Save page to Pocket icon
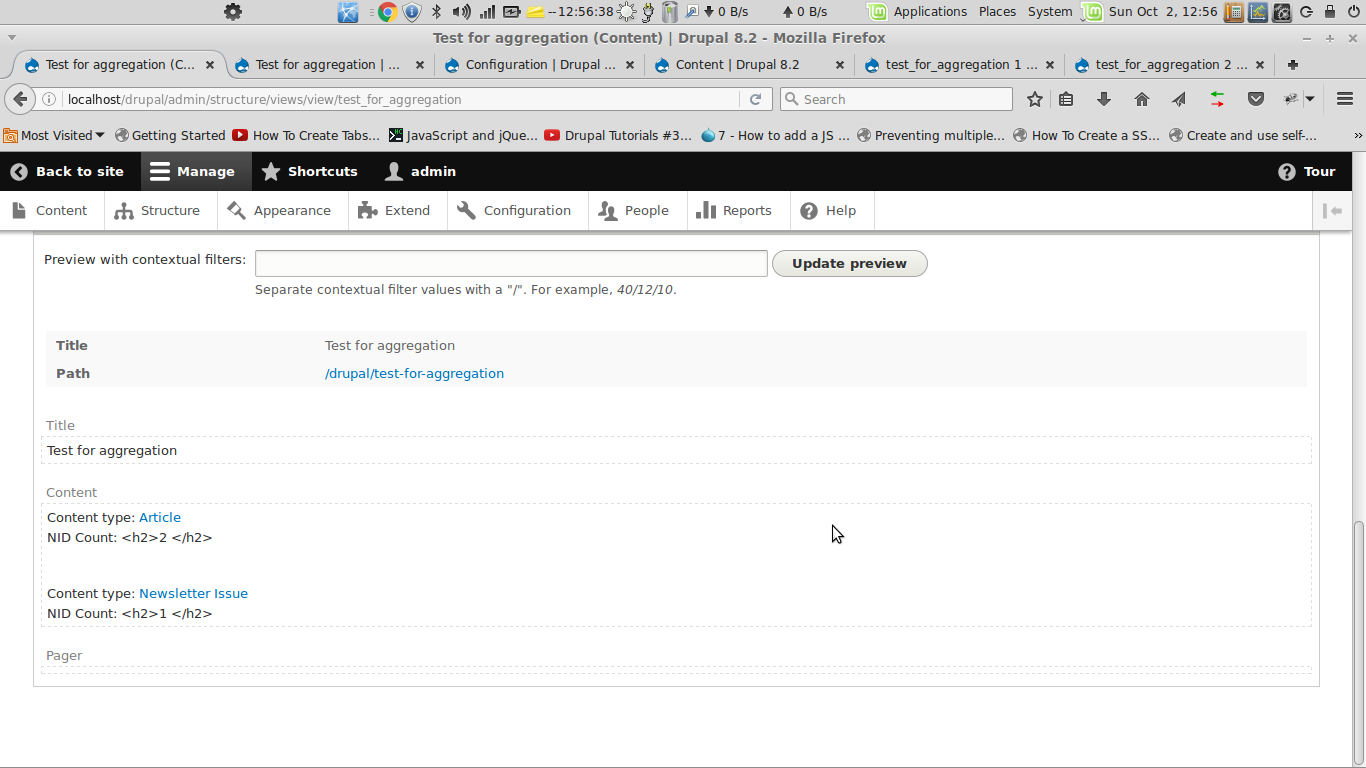 click(x=1256, y=99)
